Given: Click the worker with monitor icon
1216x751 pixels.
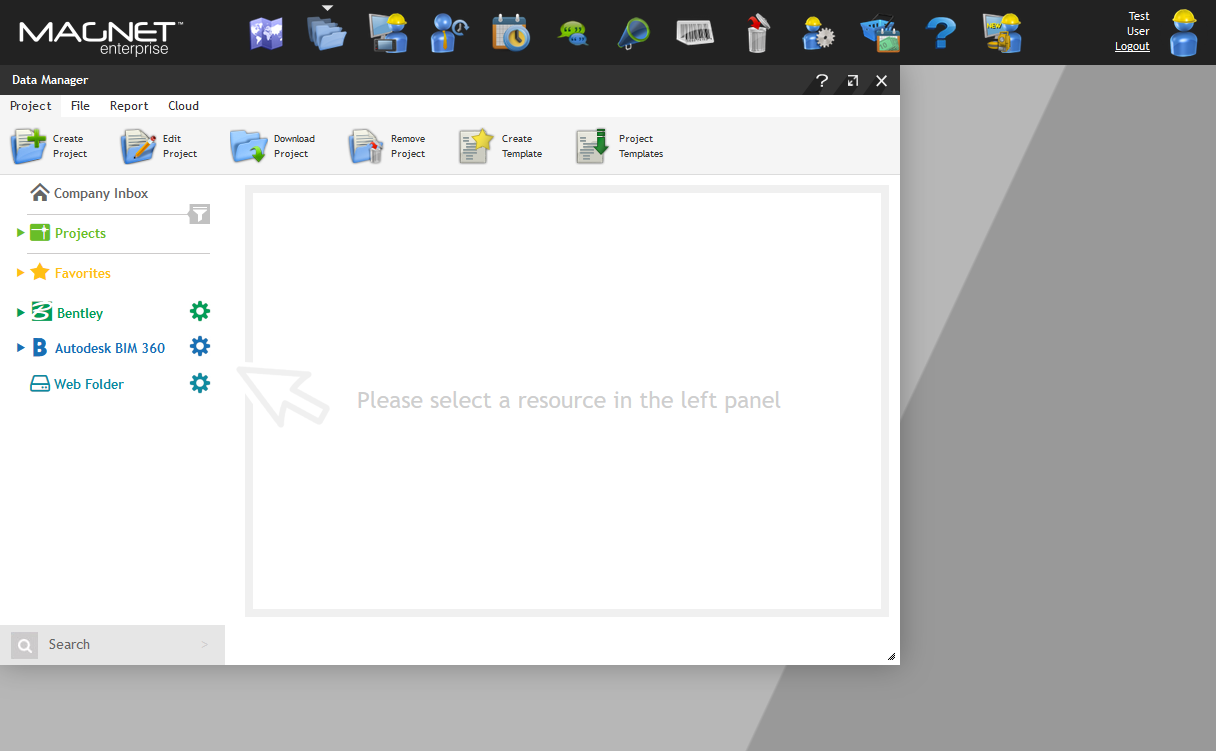Looking at the screenshot, I should tap(388, 33).
